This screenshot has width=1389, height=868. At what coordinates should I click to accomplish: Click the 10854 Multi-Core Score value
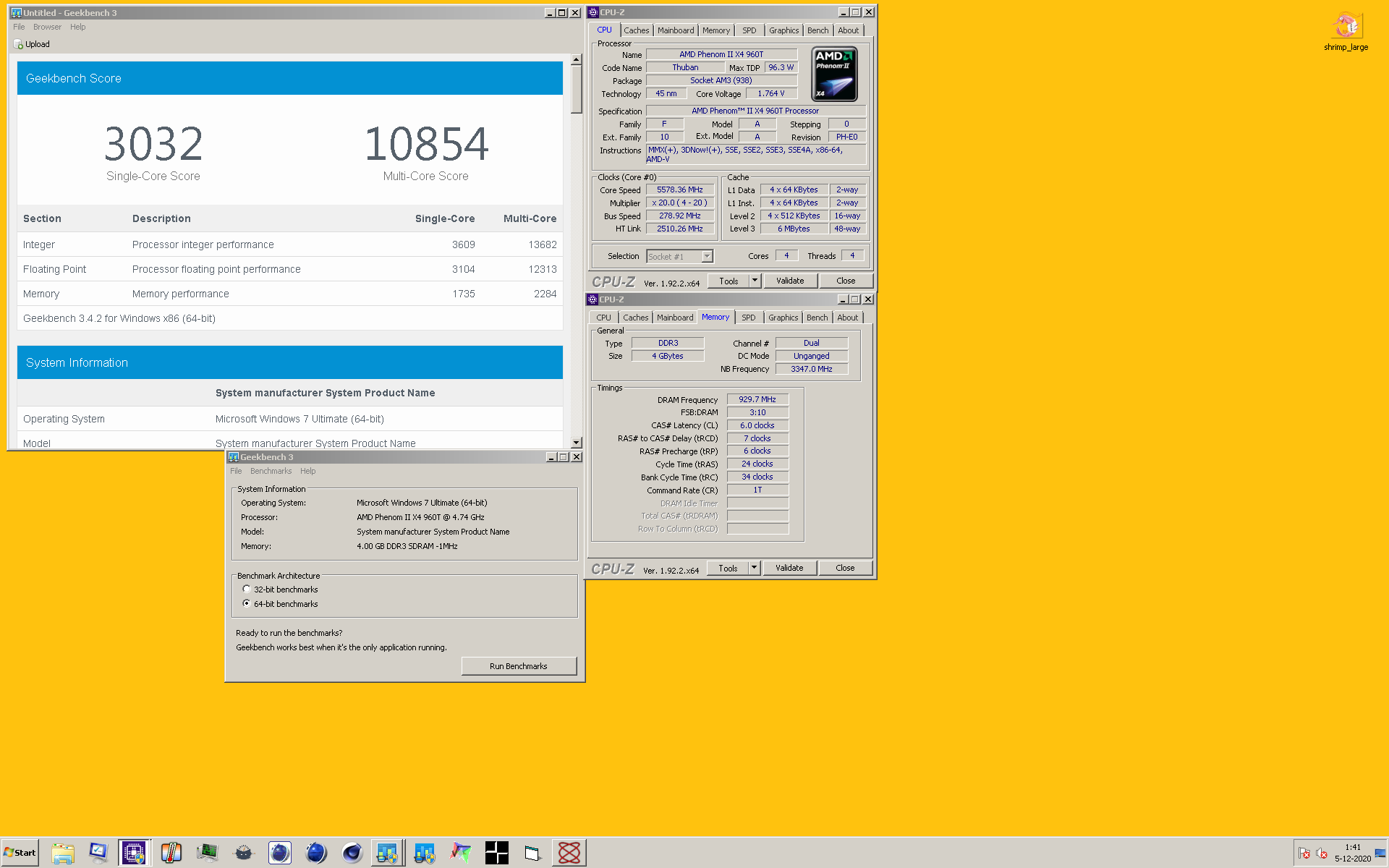tap(426, 143)
